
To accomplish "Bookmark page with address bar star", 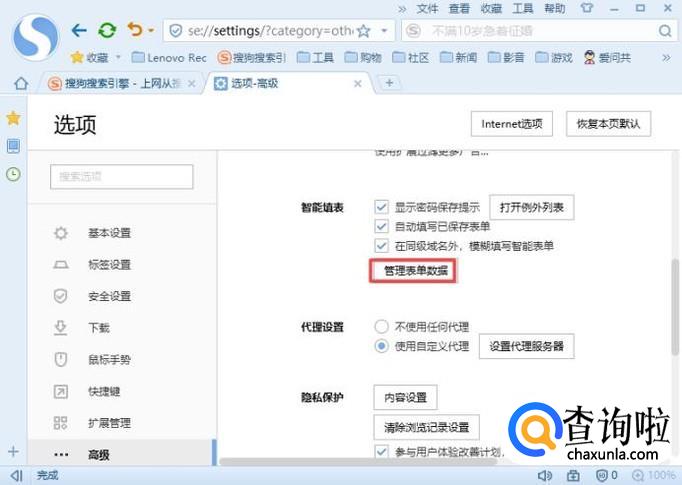I will [x=364, y=31].
